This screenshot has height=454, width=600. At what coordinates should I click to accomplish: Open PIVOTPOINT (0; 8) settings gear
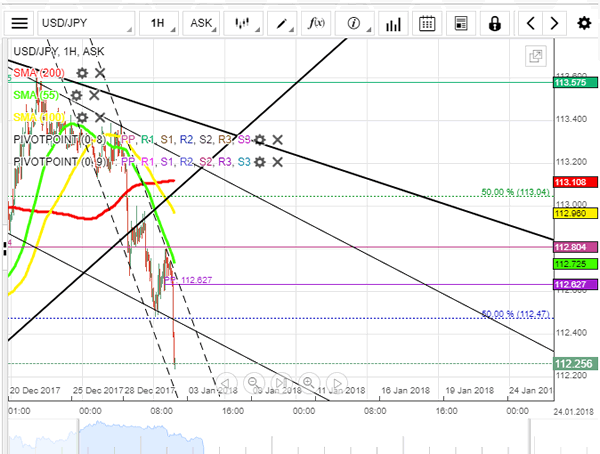tap(259, 140)
